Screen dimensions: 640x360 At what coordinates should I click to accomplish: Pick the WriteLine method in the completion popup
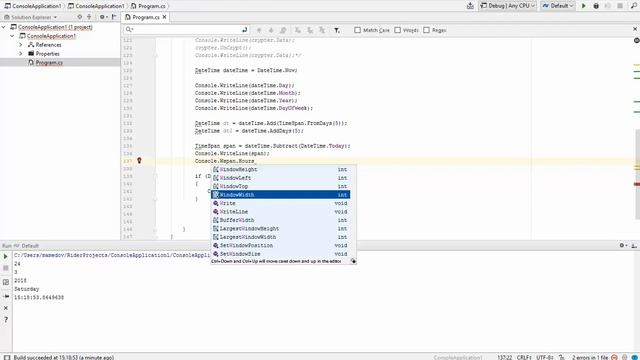280,211
